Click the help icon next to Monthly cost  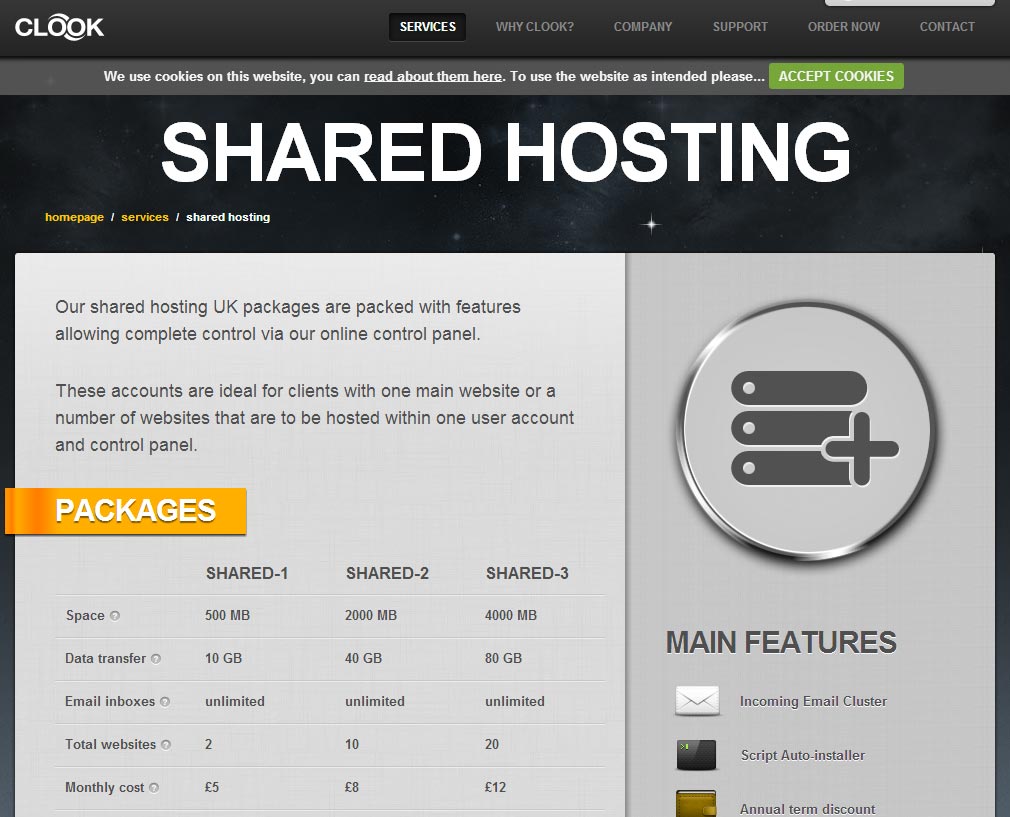click(x=154, y=787)
